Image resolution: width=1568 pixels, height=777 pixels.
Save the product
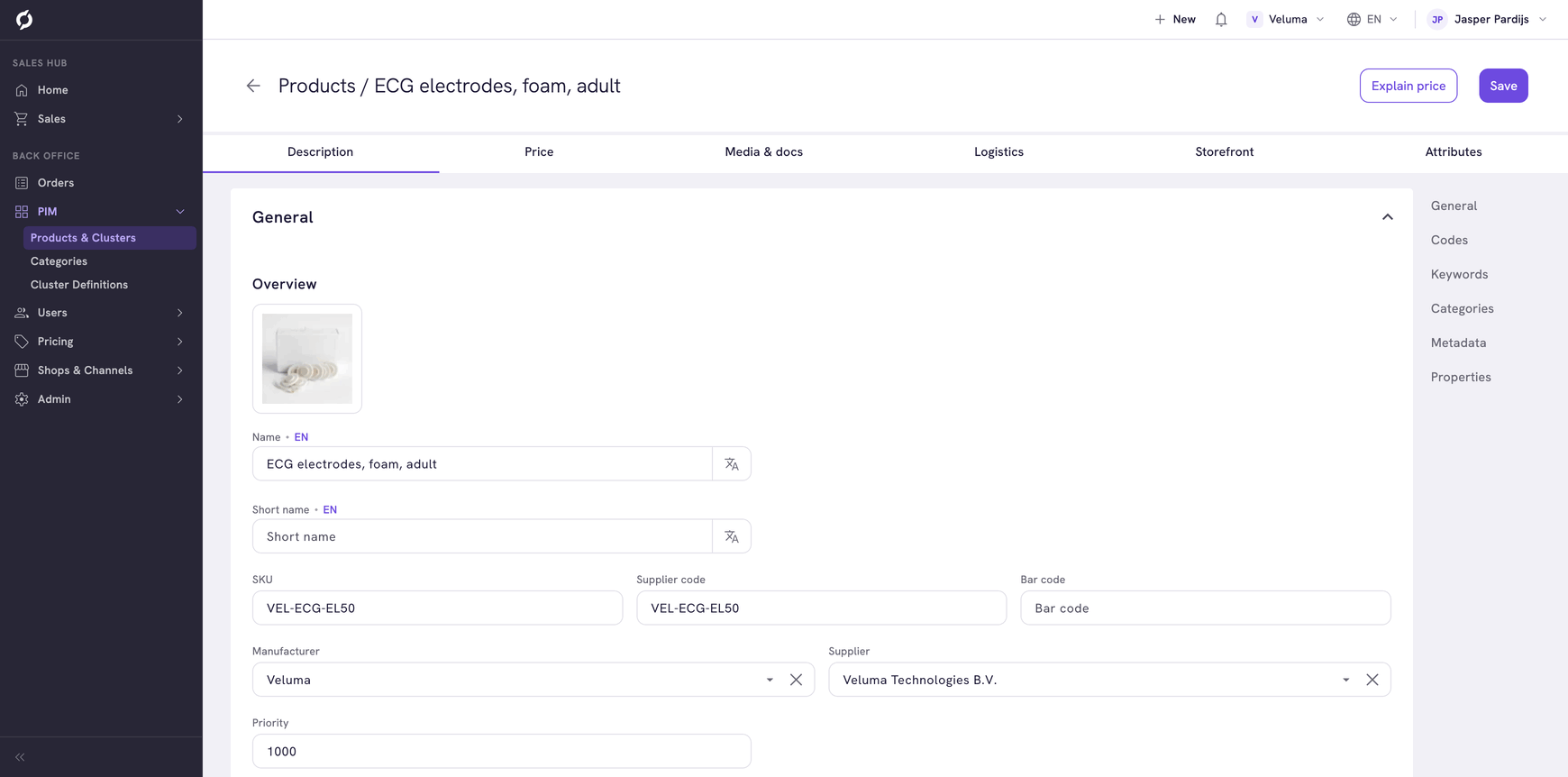pyautogui.click(x=1503, y=86)
